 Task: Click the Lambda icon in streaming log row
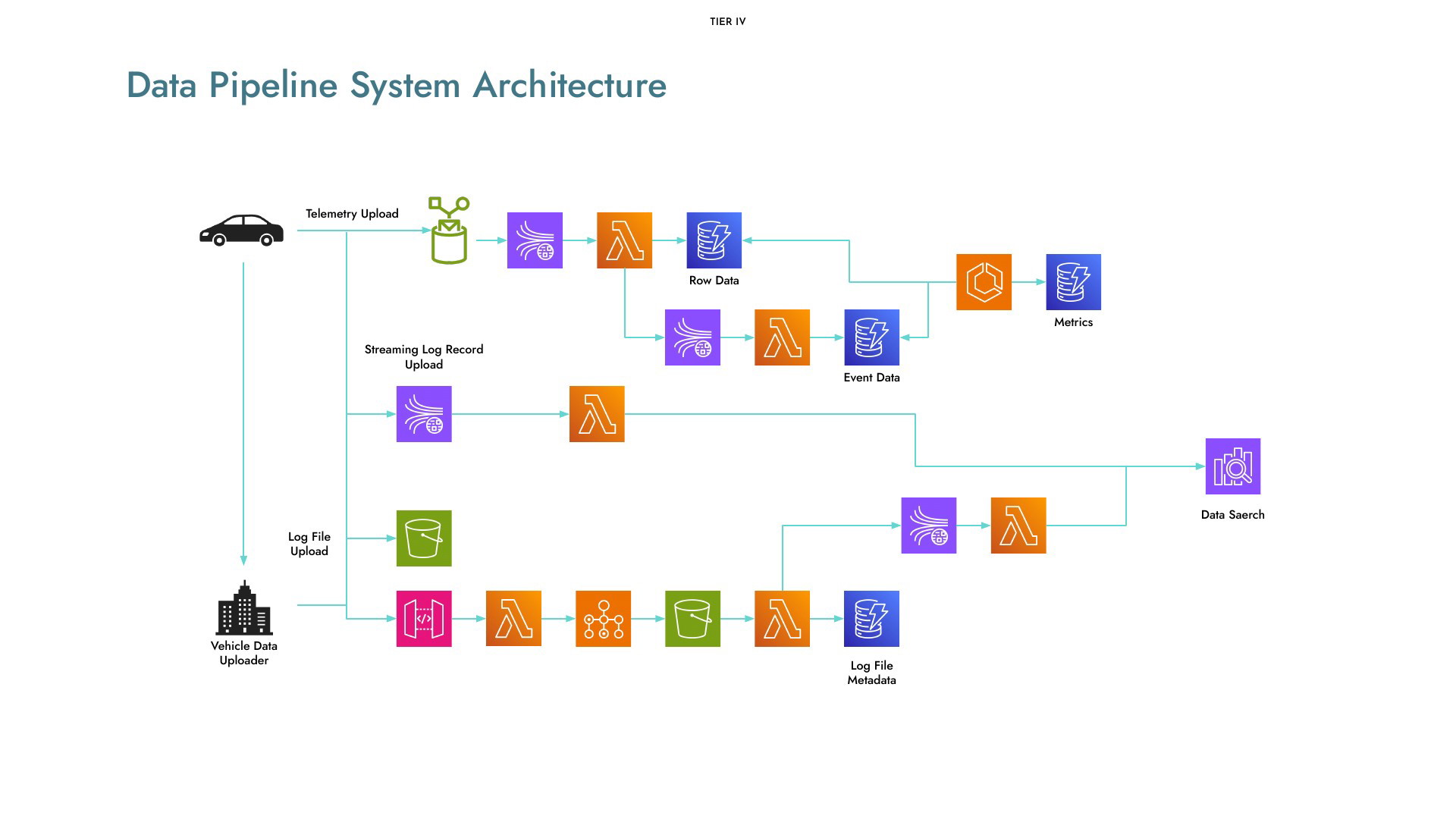click(597, 414)
